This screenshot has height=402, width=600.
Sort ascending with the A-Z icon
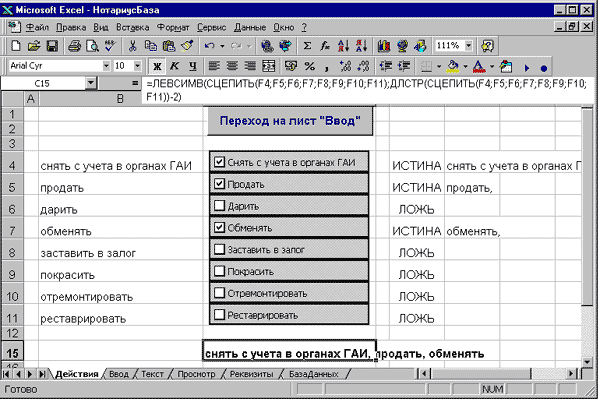coord(344,46)
